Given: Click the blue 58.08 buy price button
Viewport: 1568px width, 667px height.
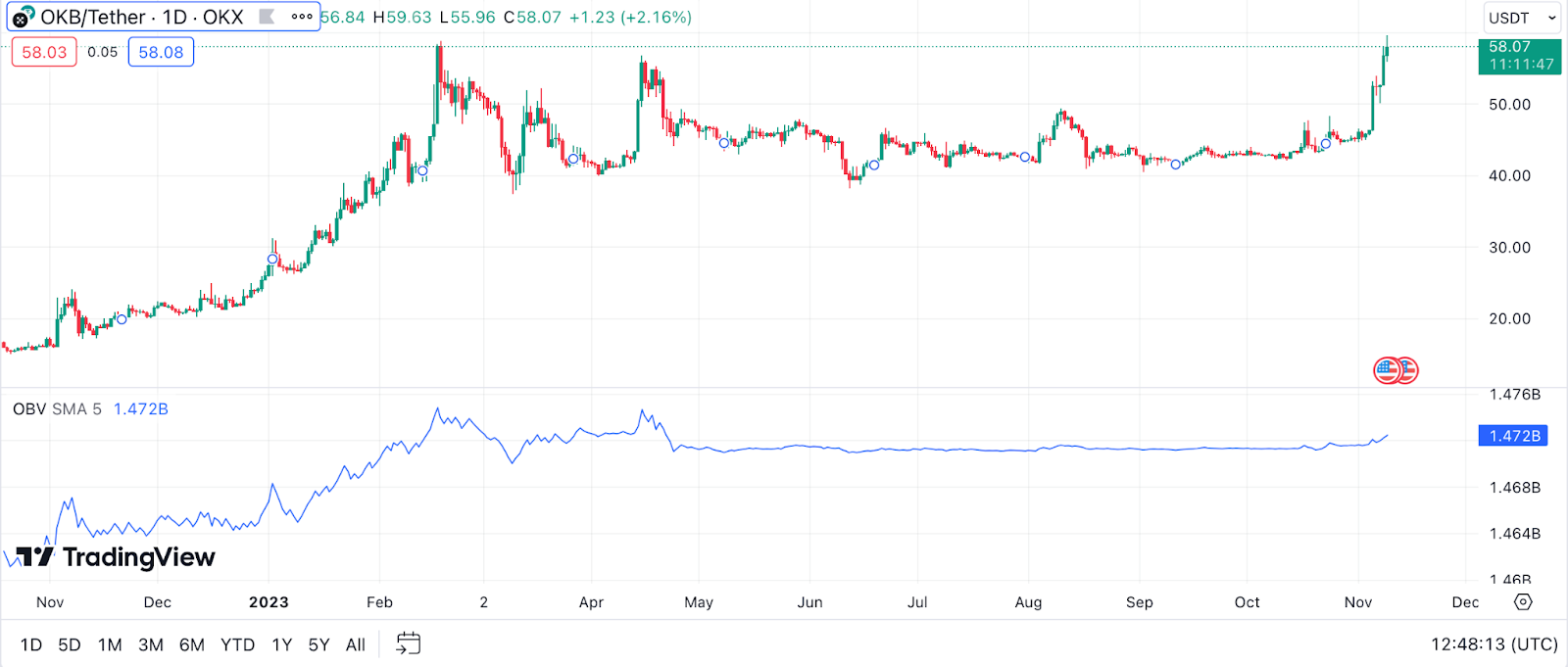Looking at the screenshot, I should 161,52.
